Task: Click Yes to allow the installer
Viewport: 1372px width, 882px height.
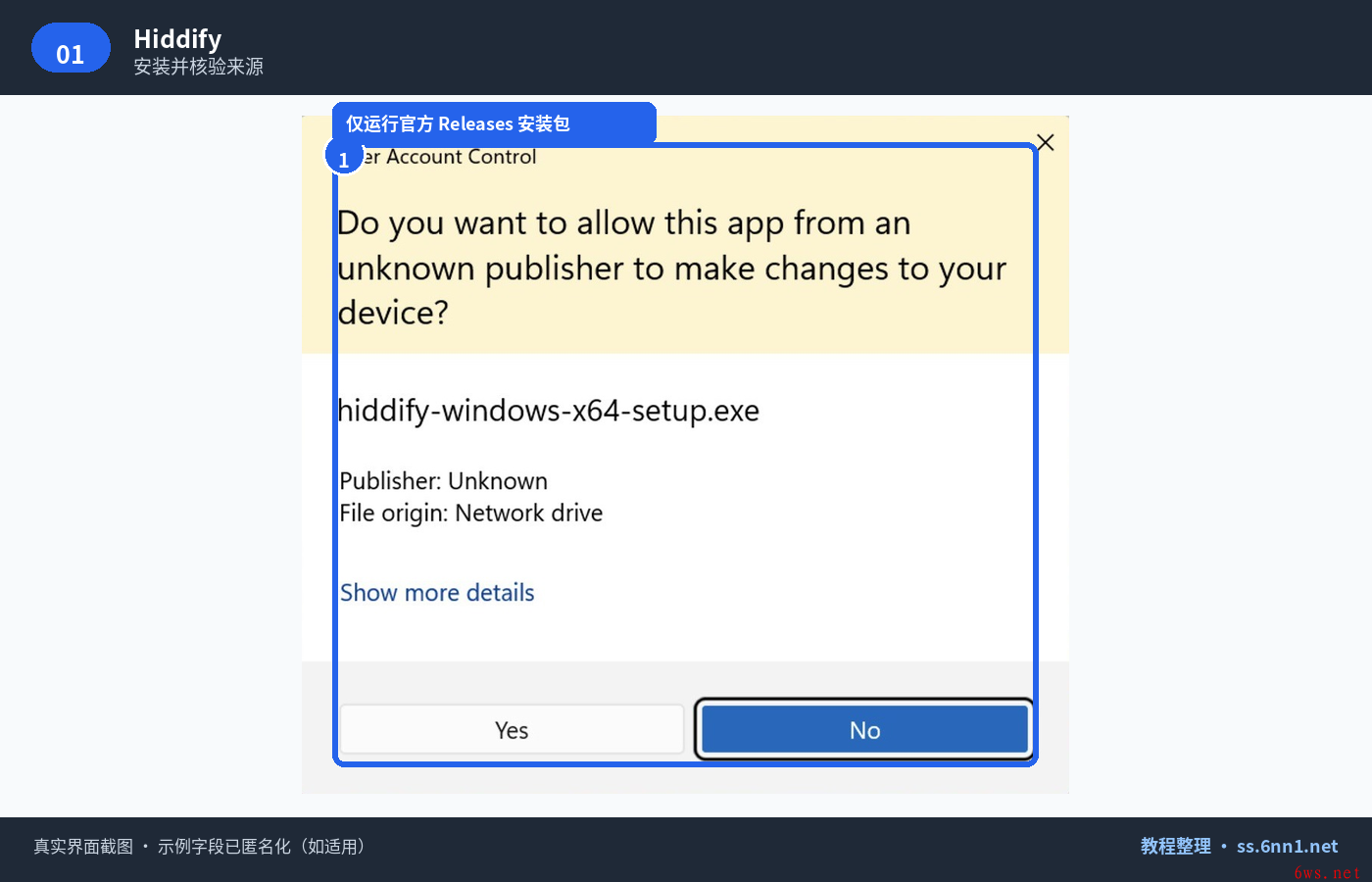Action: coord(512,730)
